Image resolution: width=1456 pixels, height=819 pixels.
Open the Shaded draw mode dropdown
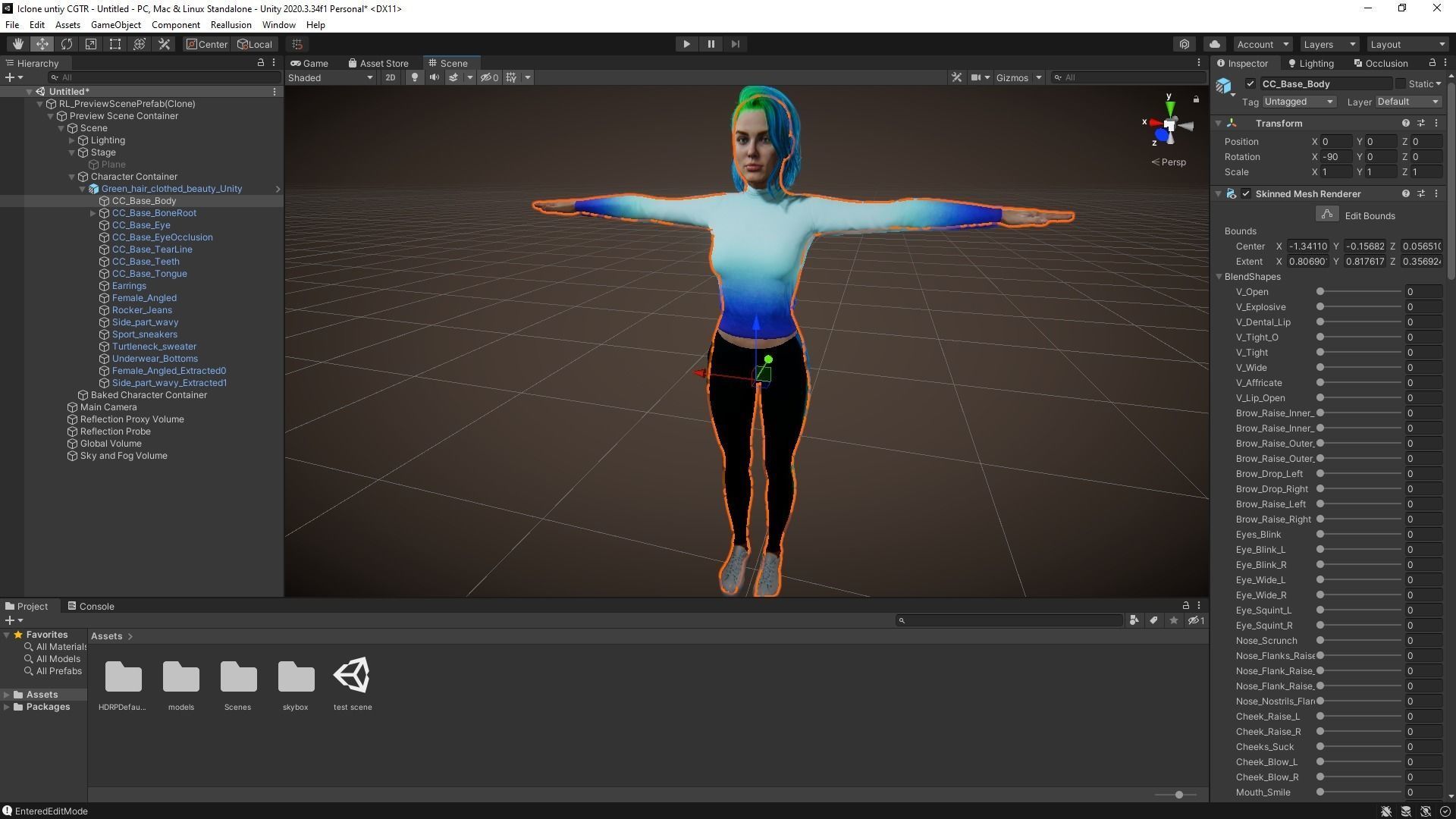(331, 77)
